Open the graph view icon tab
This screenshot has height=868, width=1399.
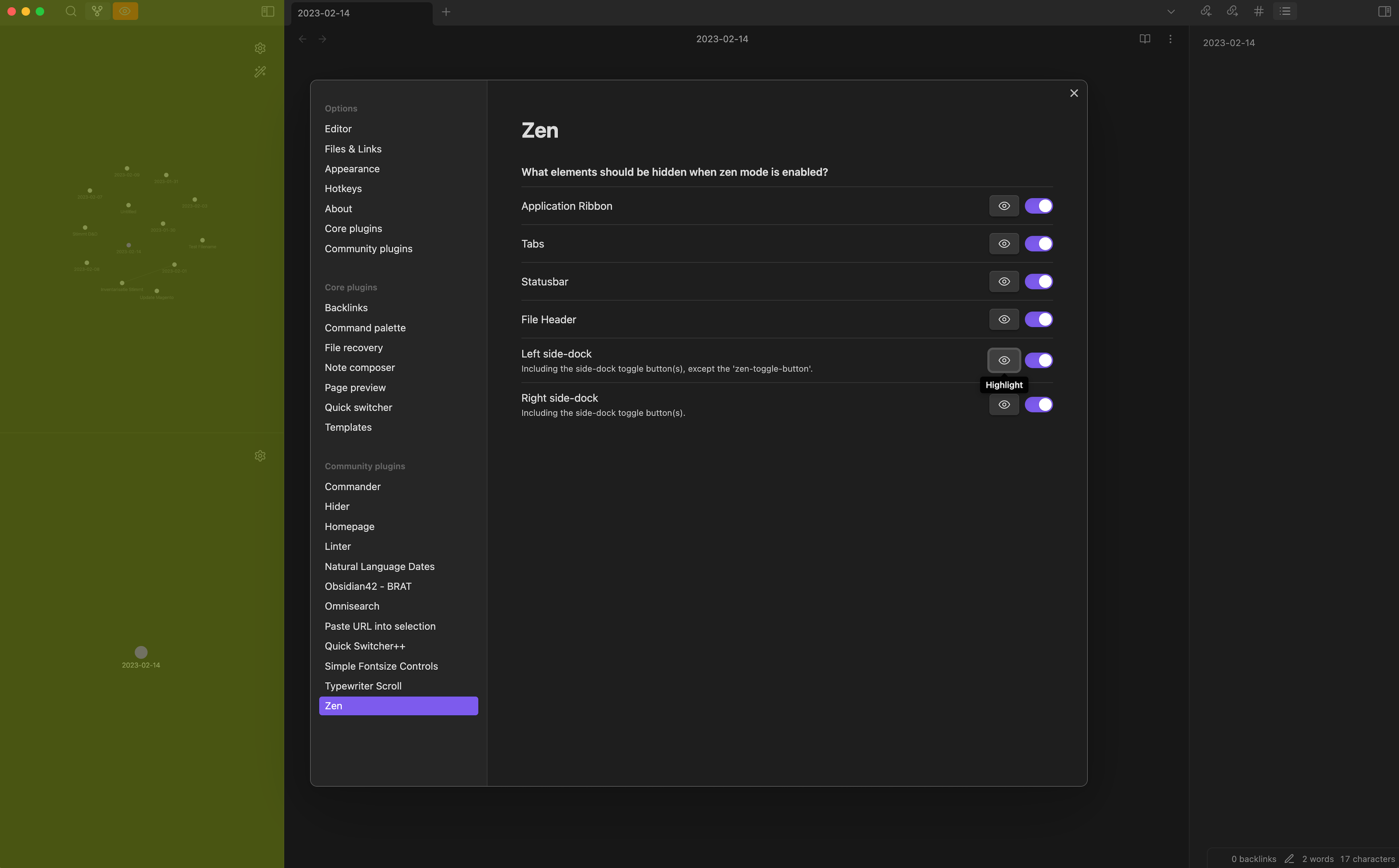97,12
